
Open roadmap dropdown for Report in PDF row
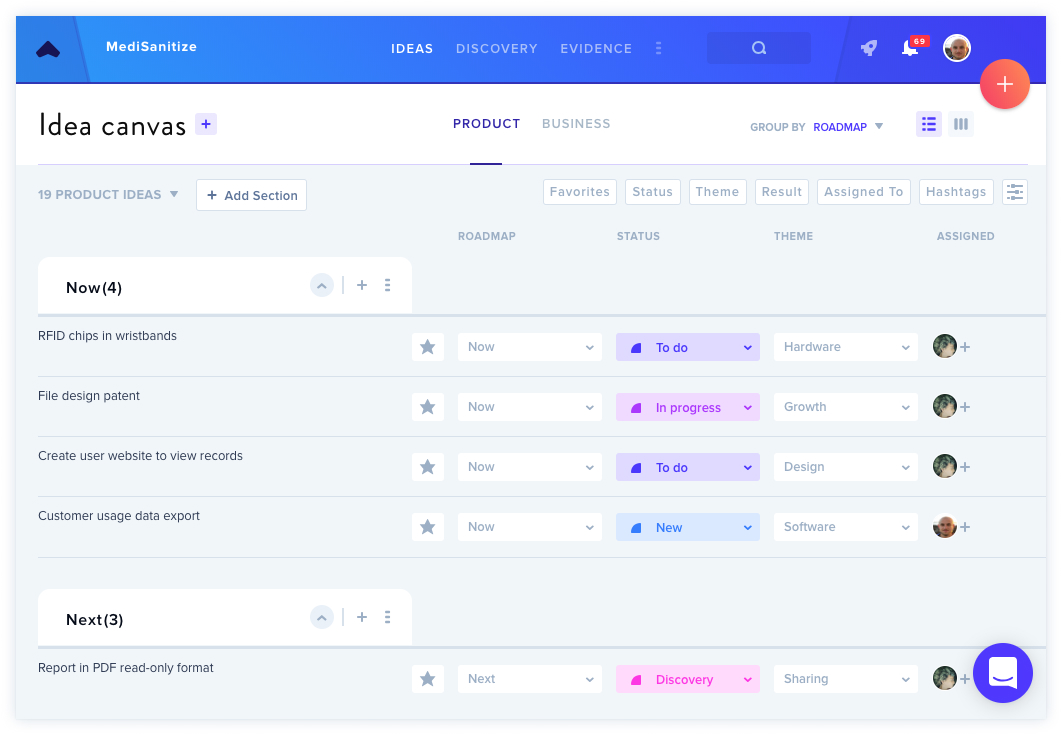click(x=530, y=679)
